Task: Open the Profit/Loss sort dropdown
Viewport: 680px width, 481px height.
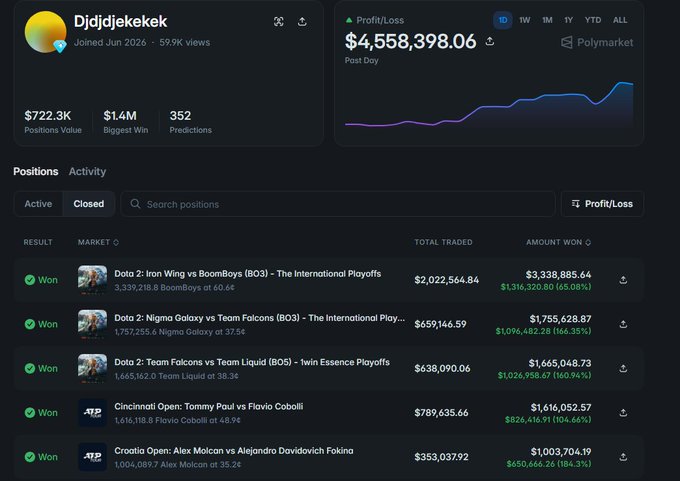Action: (602, 204)
